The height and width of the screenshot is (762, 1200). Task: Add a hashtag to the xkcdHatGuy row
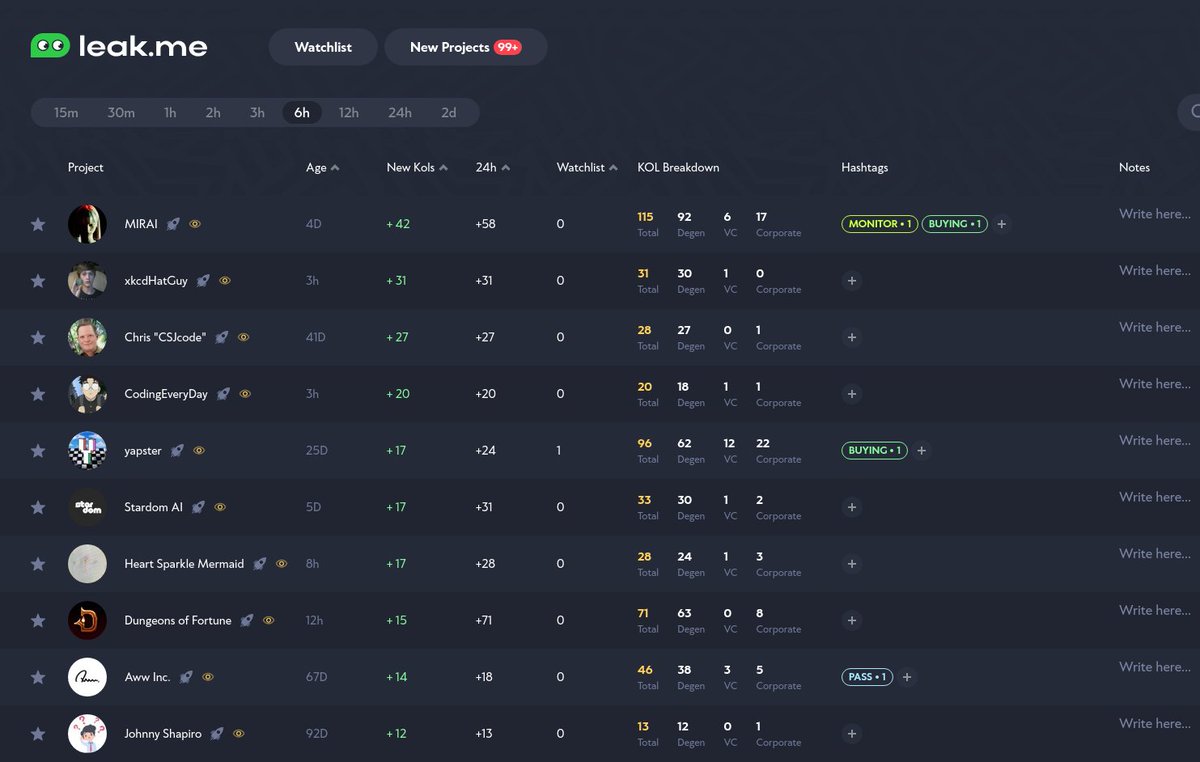[x=852, y=281]
